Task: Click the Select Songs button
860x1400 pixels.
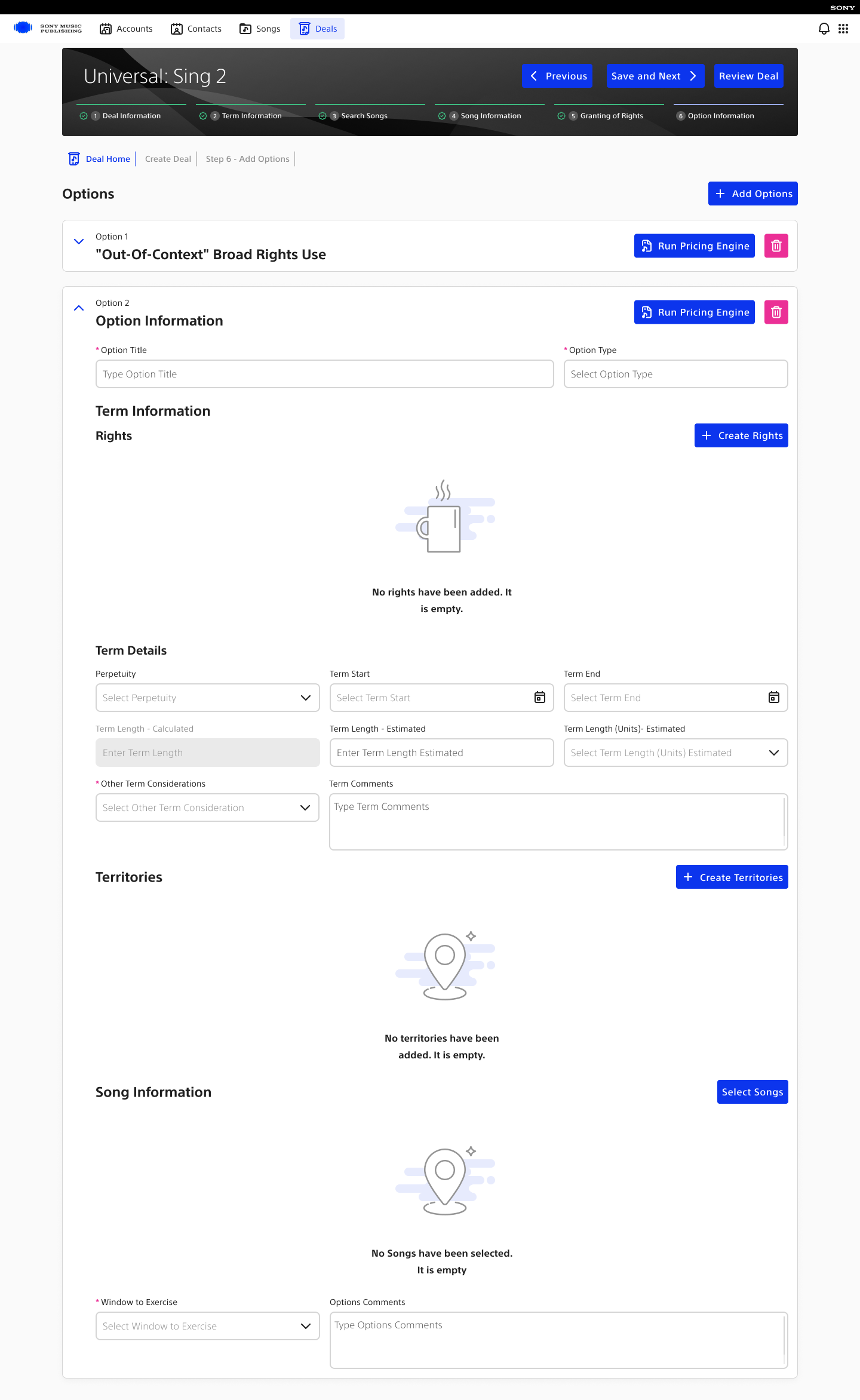Action: pyautogui.click(x=752, y=1092)
